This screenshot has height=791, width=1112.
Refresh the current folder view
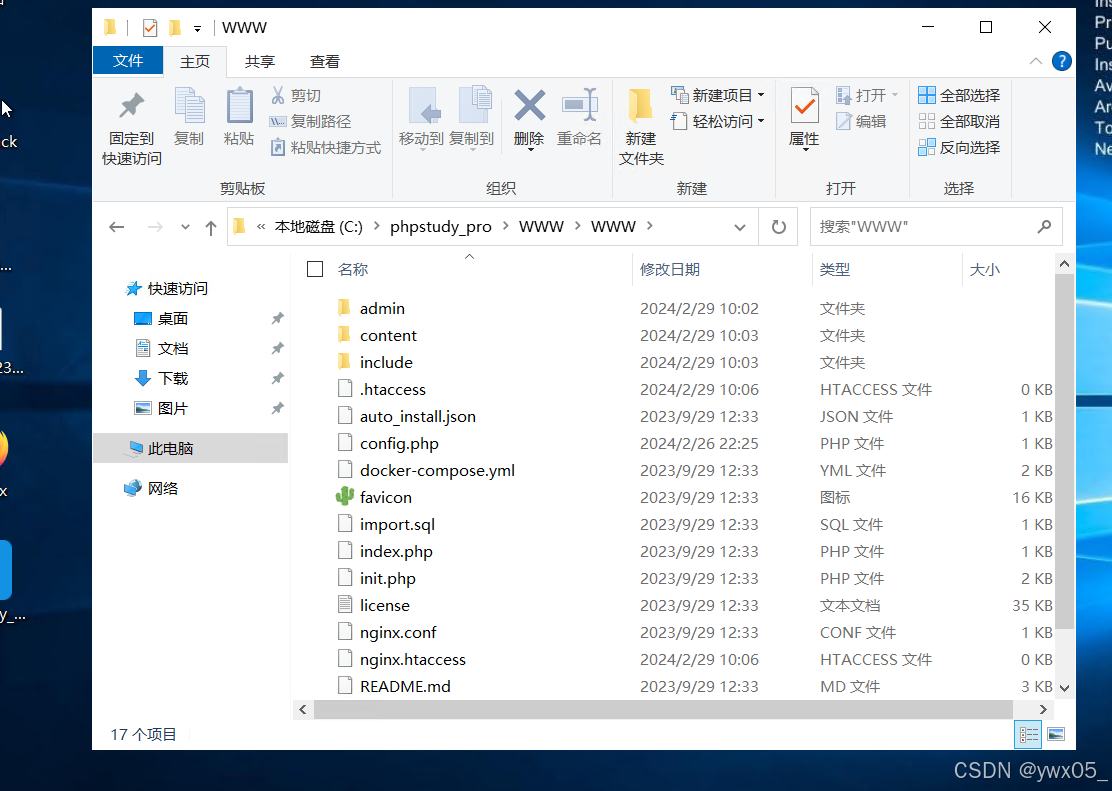click(x=779, y=227)
